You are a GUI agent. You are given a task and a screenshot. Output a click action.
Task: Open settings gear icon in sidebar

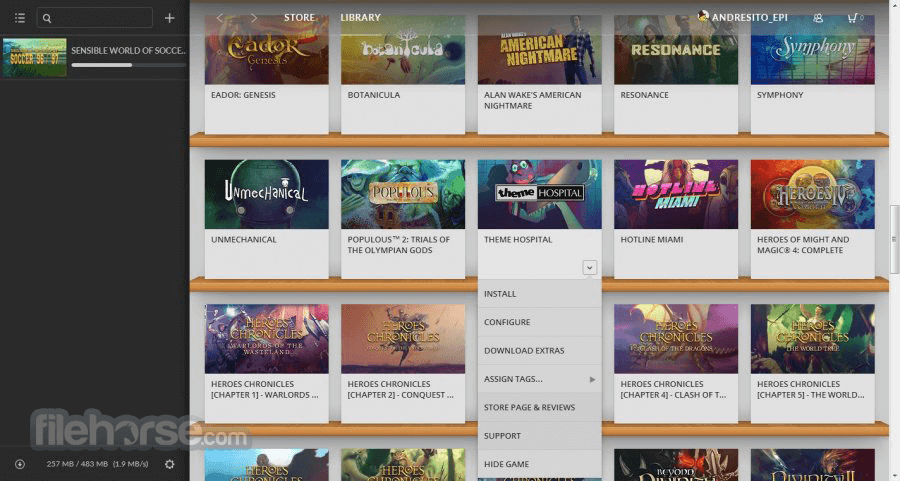(x=169, y=464)
